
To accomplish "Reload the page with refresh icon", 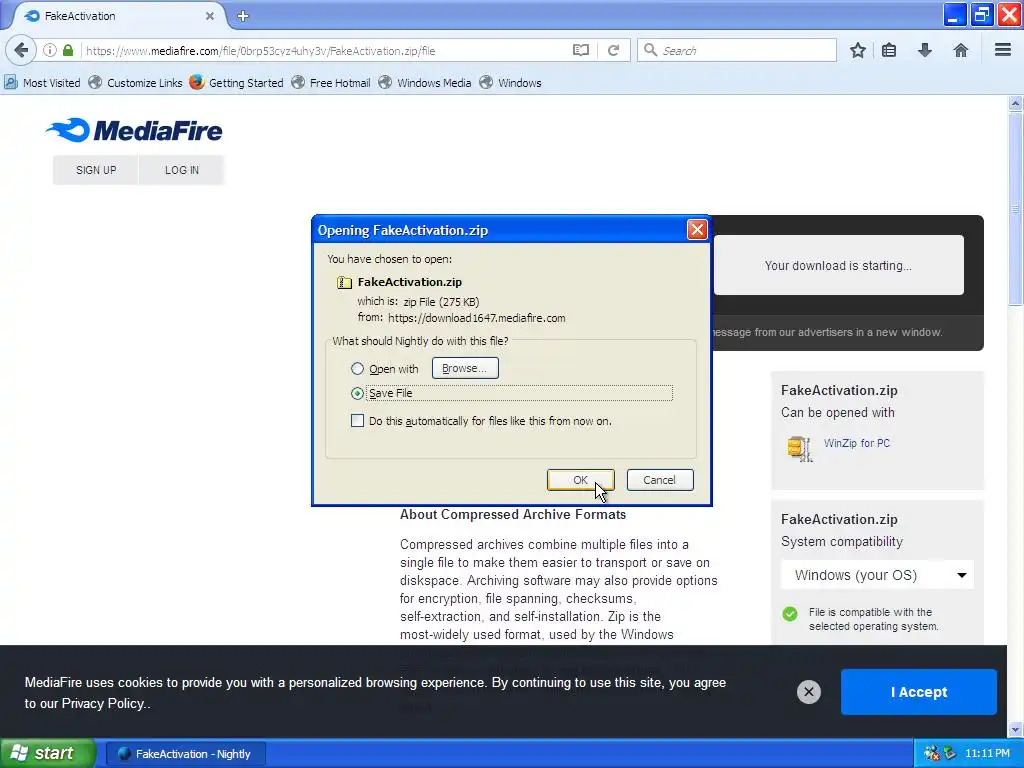I will pyautogui.click(x=613, y=50).
